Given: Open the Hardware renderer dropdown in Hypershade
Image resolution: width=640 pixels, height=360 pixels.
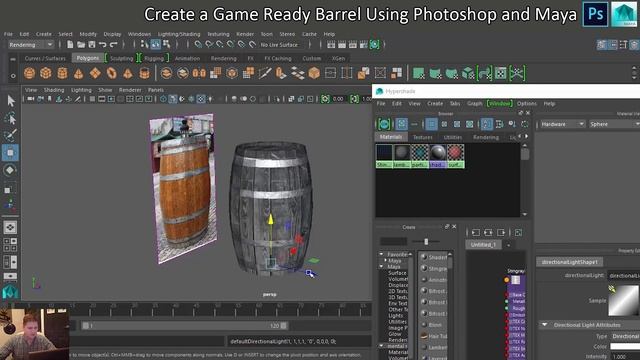Looking at the screenshot, I should coord(562,124).
